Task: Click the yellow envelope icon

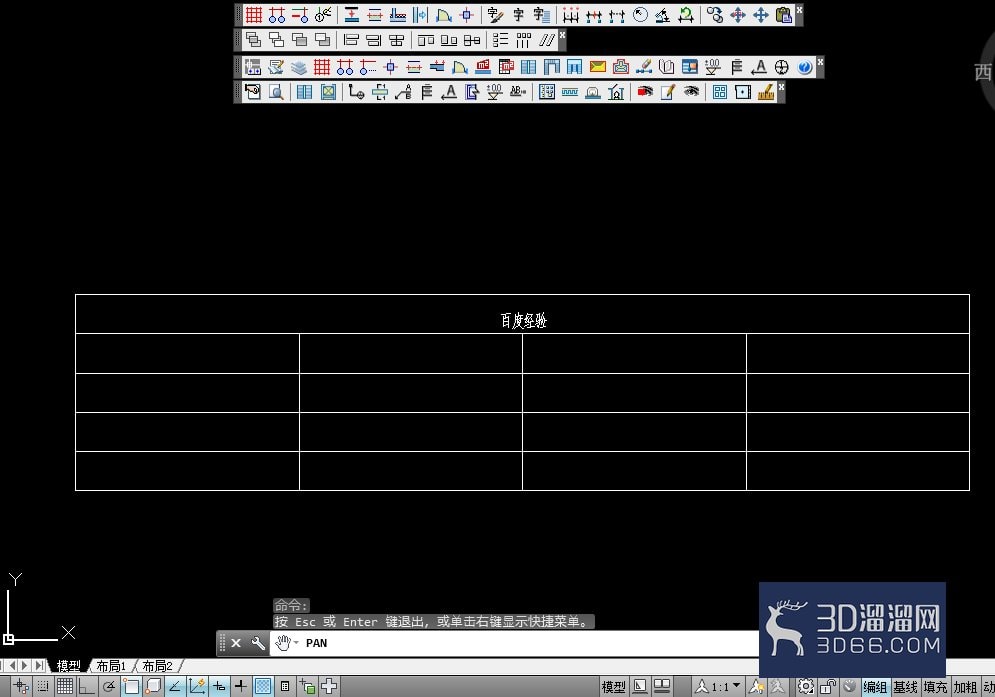Action: (x=598, y=67)
